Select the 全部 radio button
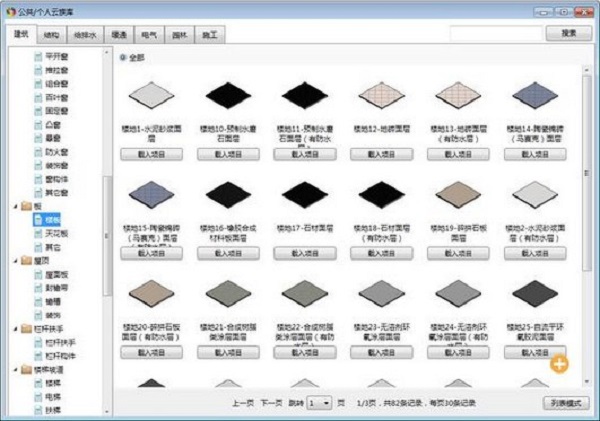This screenshot has width=600, height=421. 123,57
